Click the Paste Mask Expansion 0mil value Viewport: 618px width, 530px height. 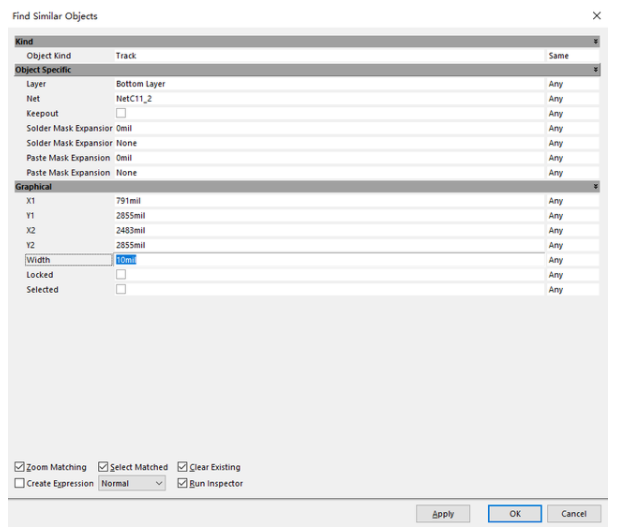(329, 158)
